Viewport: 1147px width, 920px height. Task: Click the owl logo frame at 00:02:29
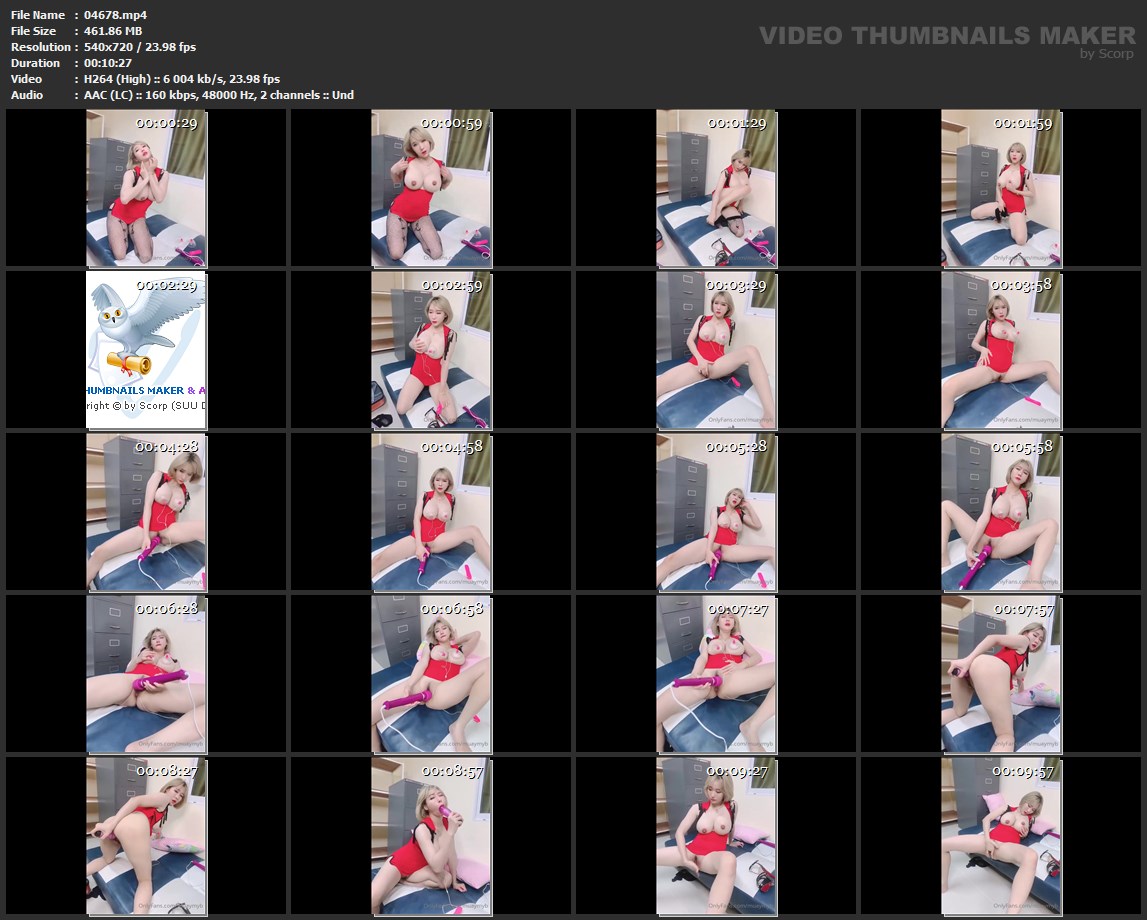point(146,349)
